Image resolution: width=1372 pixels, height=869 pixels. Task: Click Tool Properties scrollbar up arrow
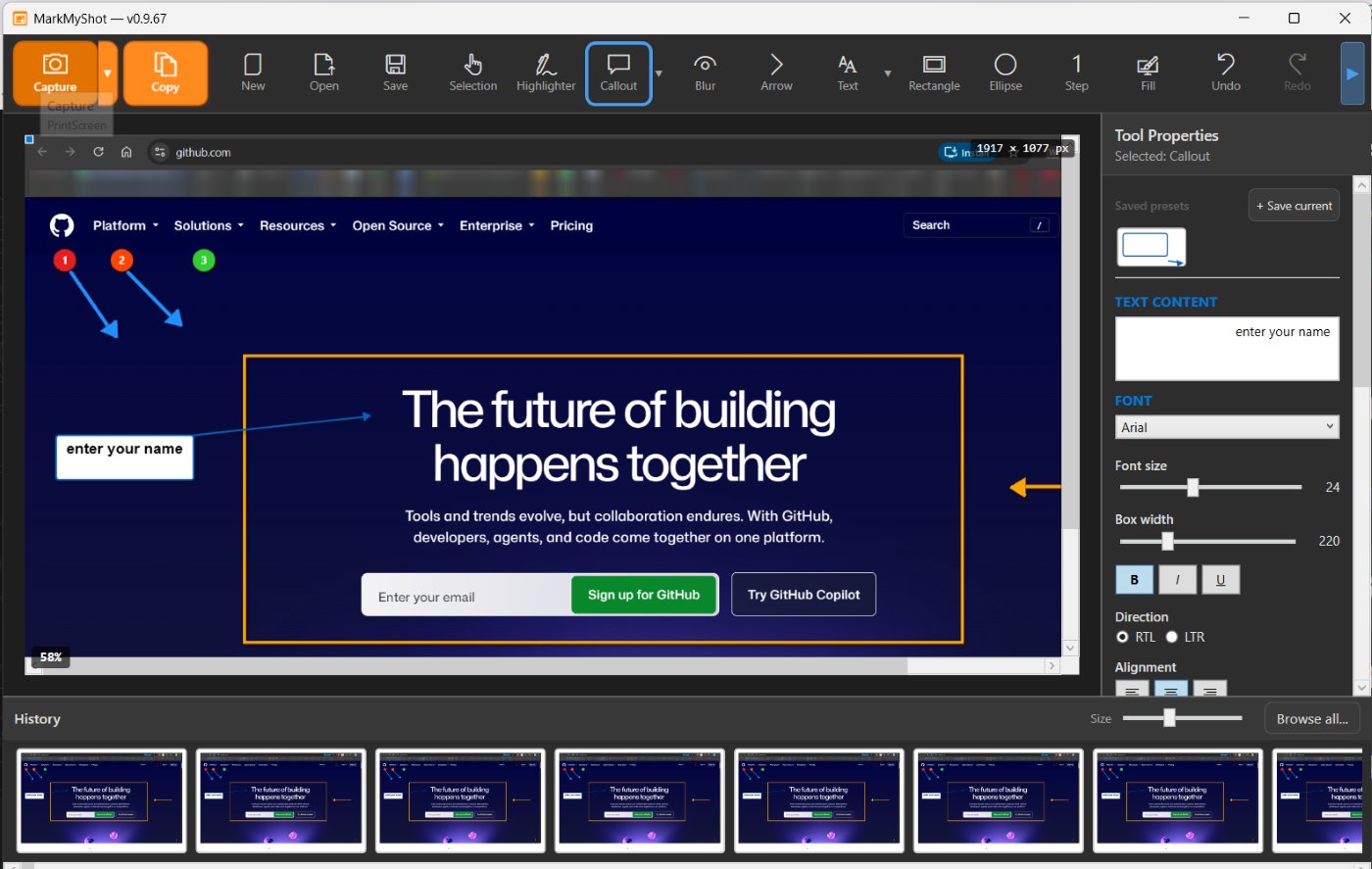click(x=1360, y=183)
